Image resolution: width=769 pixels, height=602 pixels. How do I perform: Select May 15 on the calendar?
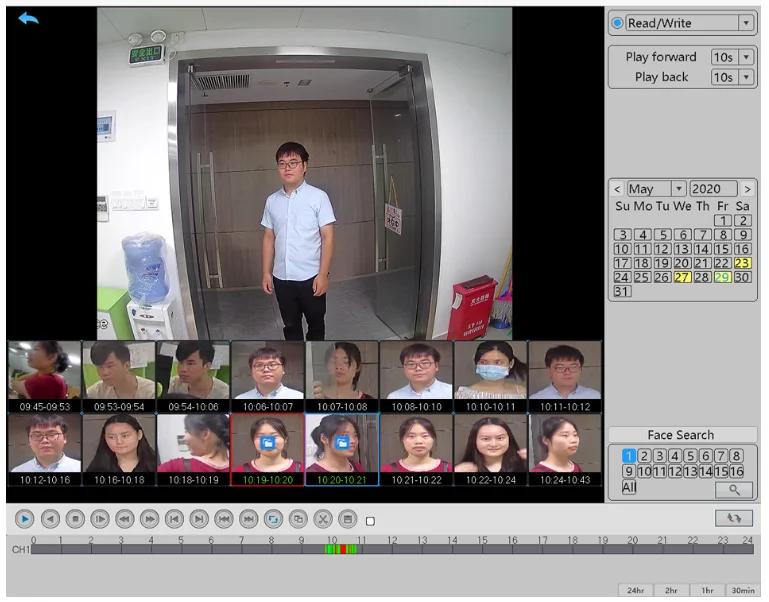click(x=722, y=249)
